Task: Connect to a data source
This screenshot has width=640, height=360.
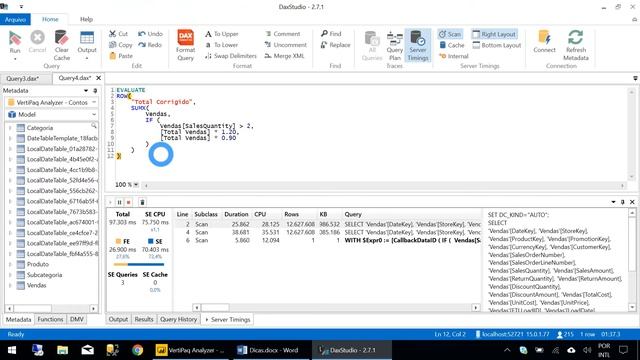Action: (x=544, y=41)
